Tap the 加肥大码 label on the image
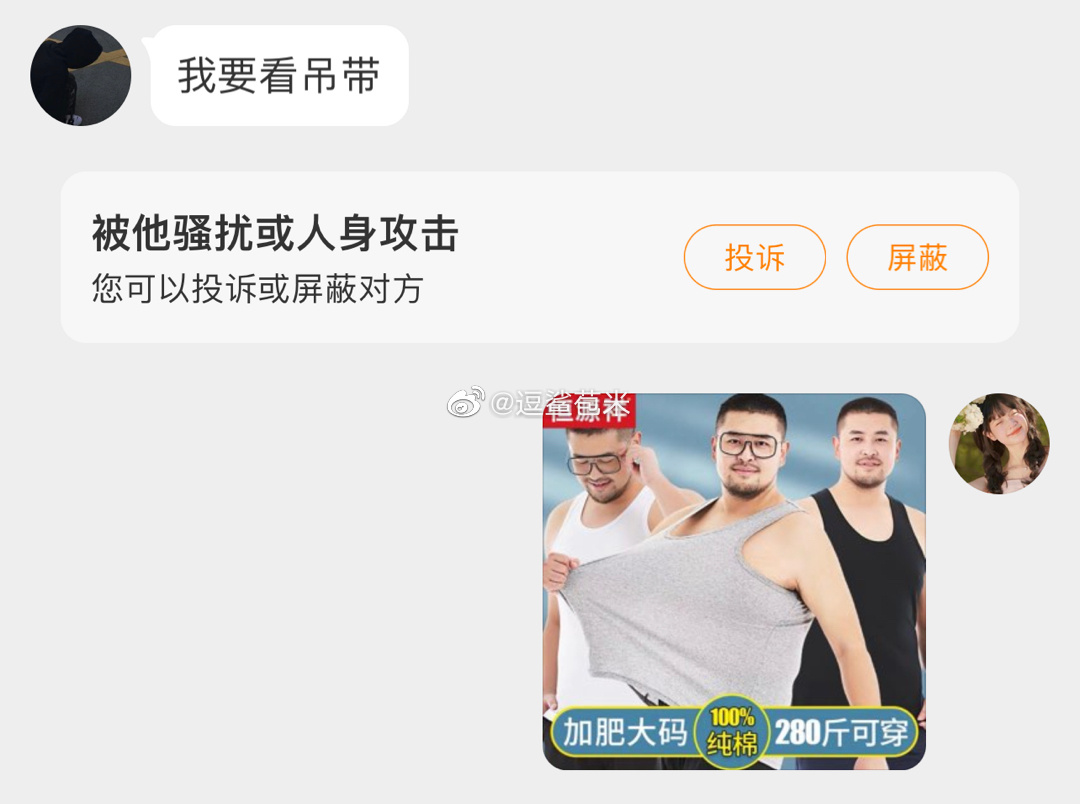Image resolution: width=1080 pixels, height=804 pixels. pos(625,732)
